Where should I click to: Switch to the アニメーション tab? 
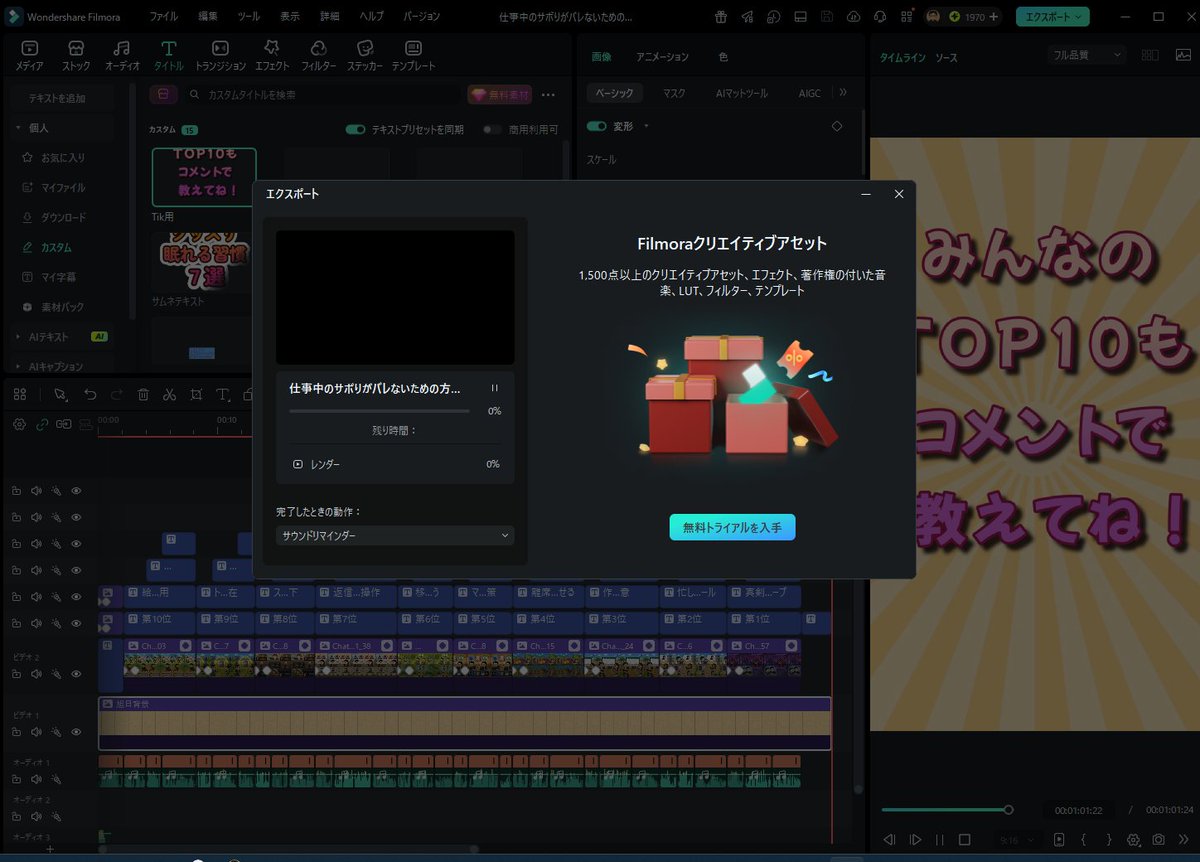(x=662, y=57)
